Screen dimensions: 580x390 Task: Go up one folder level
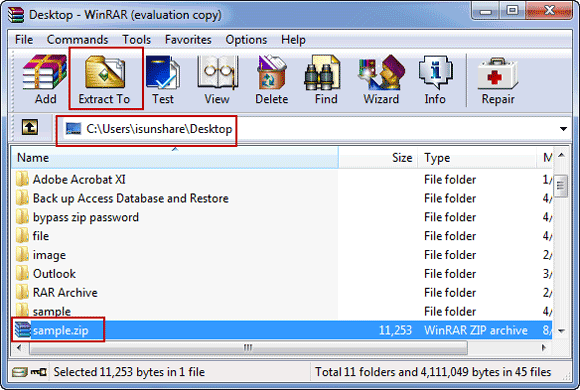pyautogui.click(x=30, y=127)
